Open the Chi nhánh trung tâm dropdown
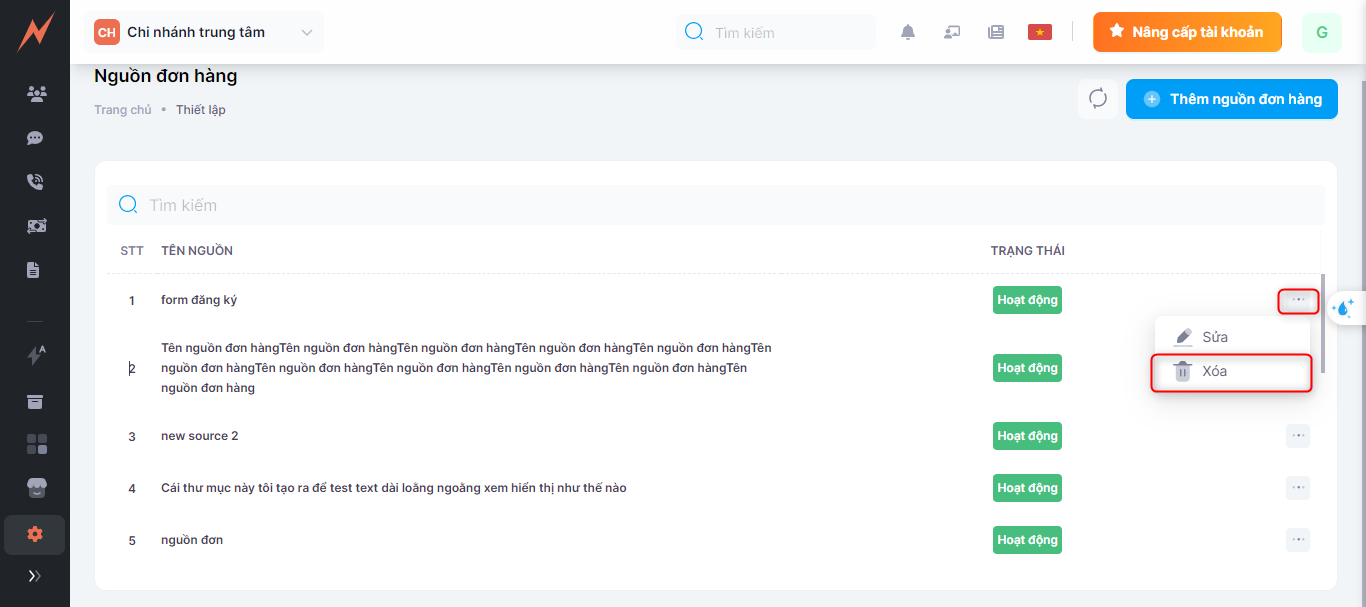 [208, 32]
